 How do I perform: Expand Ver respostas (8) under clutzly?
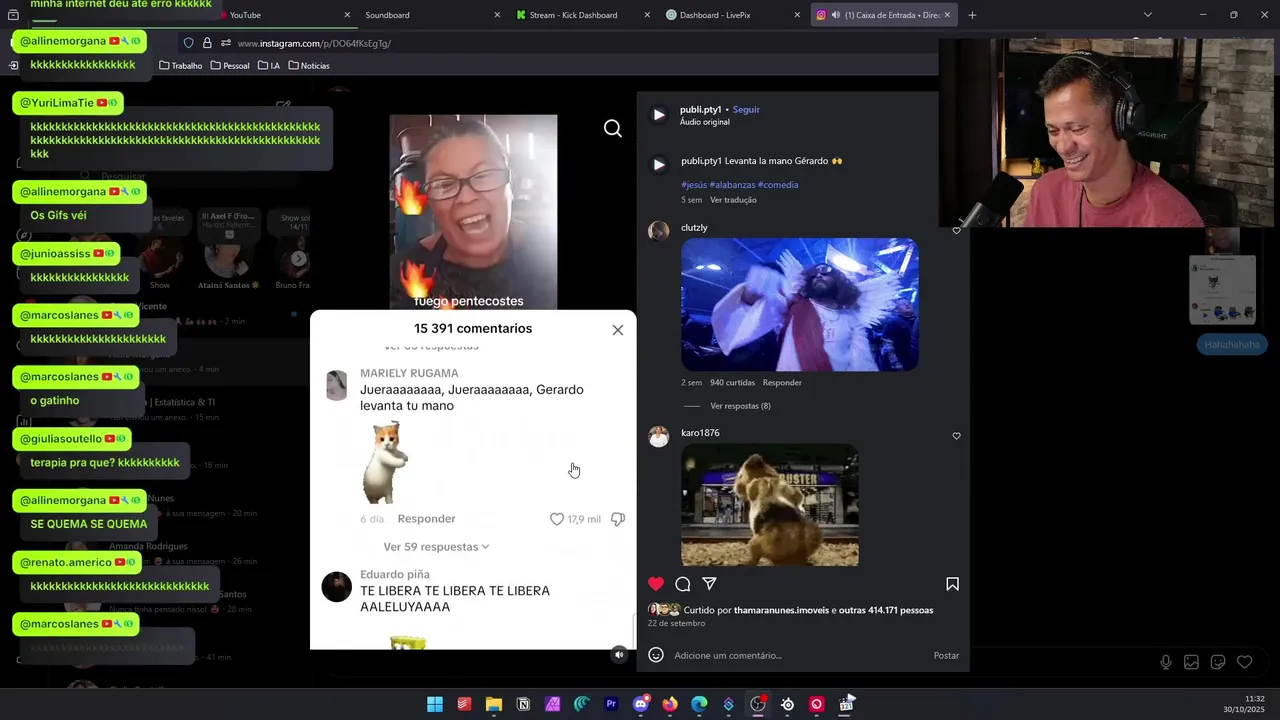click(740, 406)
